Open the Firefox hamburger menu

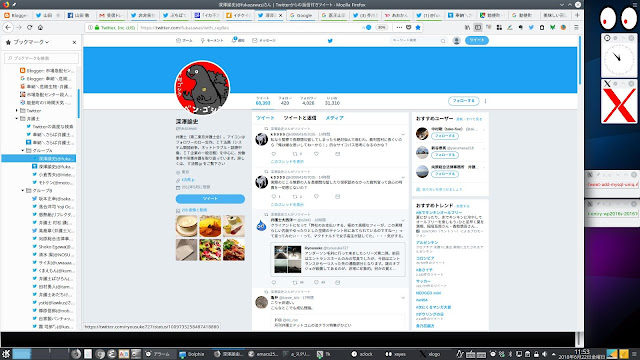pyautogui.click(x=576, y=27)
